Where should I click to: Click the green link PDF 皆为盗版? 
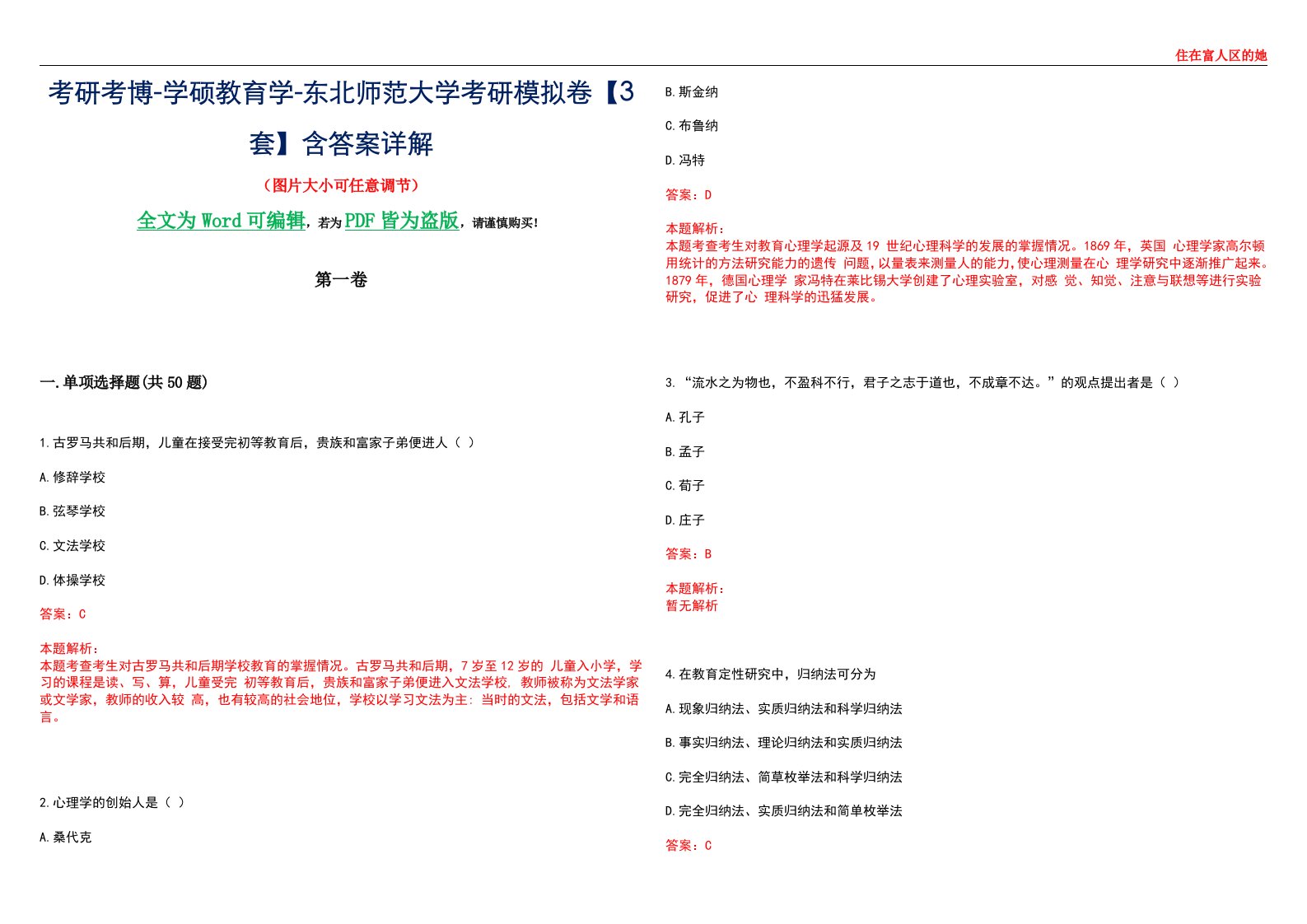point(402,221)
